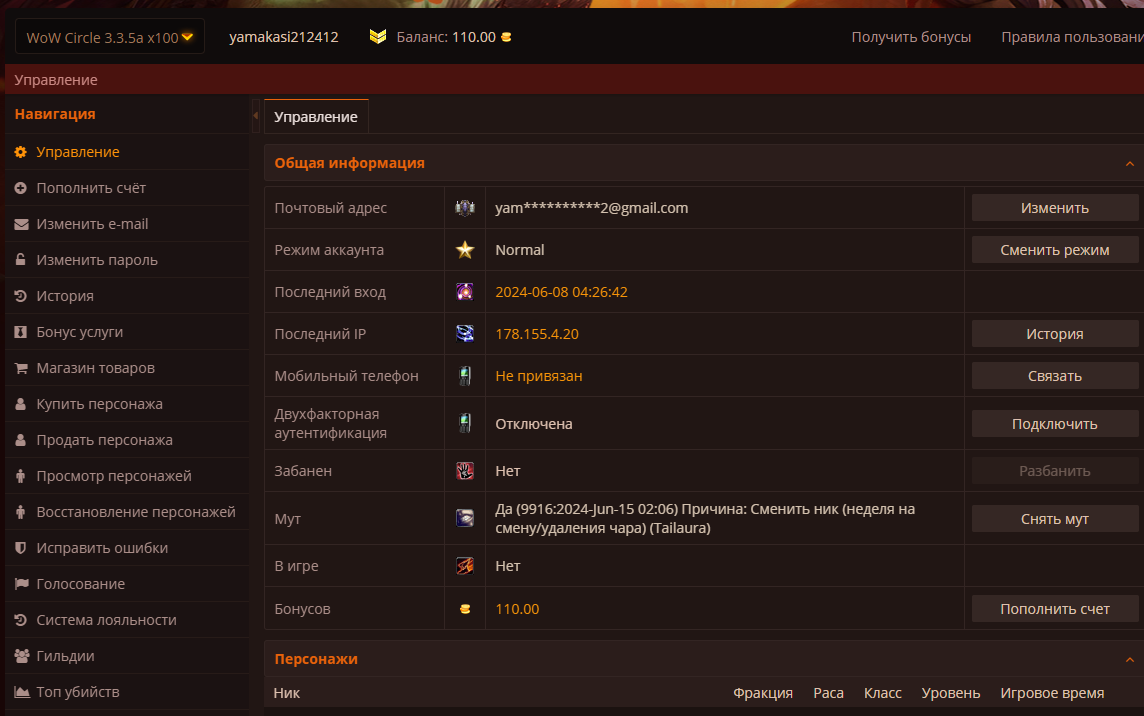Click the flag icon beside Голосование
The width and height of the screenshot is (1144, 716).
click(21, 584)
